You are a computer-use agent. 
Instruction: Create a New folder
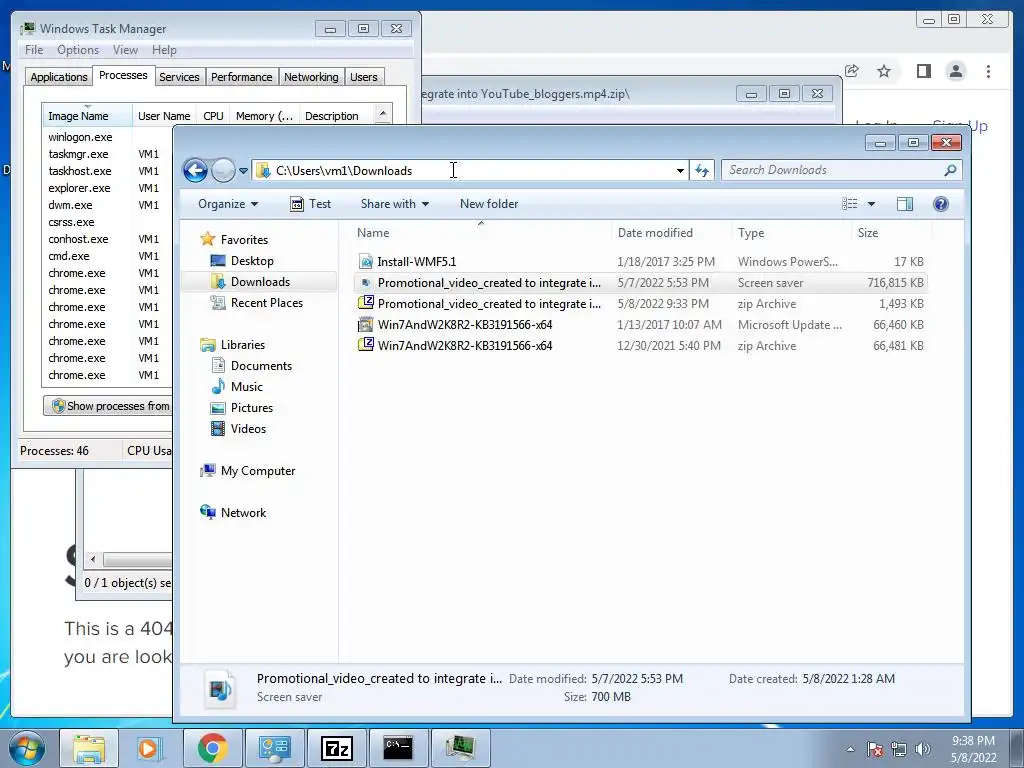point(488,204)
